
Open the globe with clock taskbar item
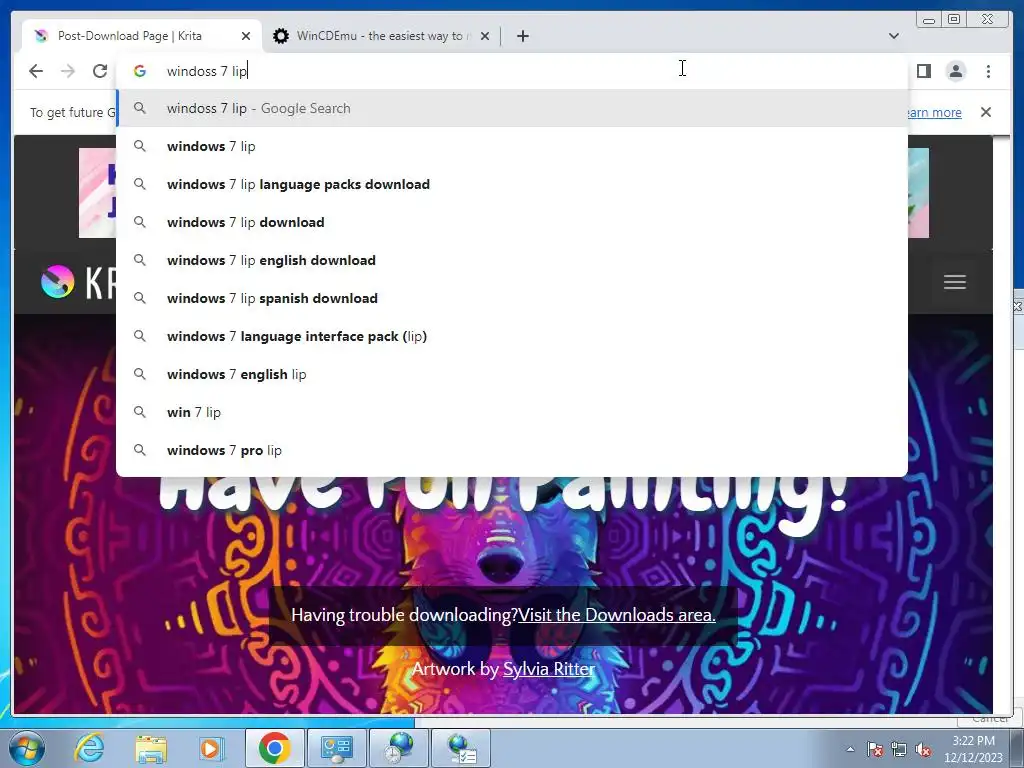pos(398,748)
